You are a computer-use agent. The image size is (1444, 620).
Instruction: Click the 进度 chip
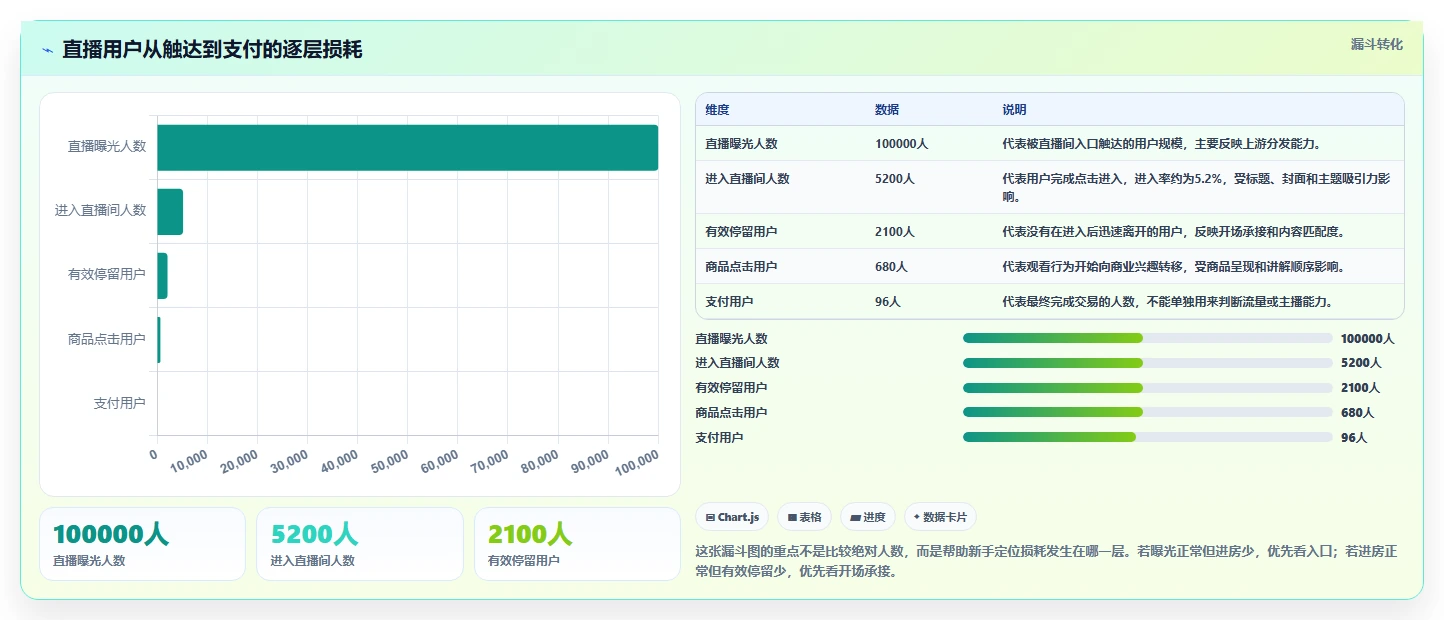pyautogui.click(x=868, y=517)
